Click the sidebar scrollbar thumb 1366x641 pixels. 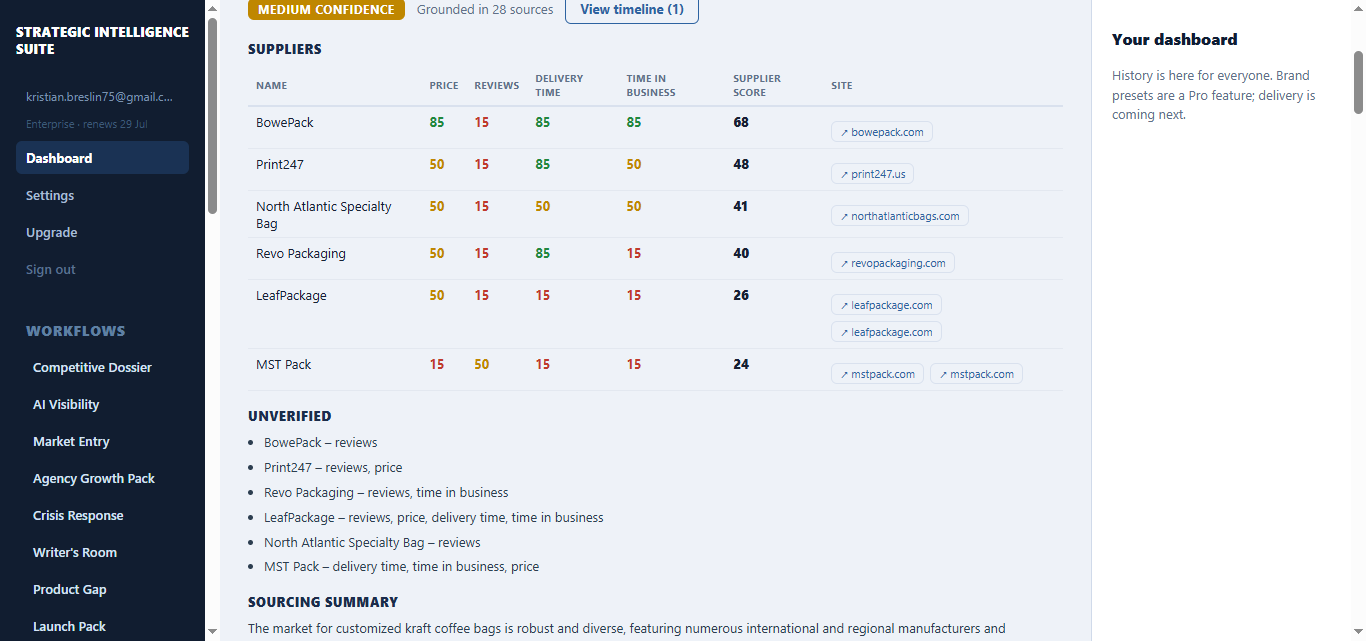coord(212,116)
